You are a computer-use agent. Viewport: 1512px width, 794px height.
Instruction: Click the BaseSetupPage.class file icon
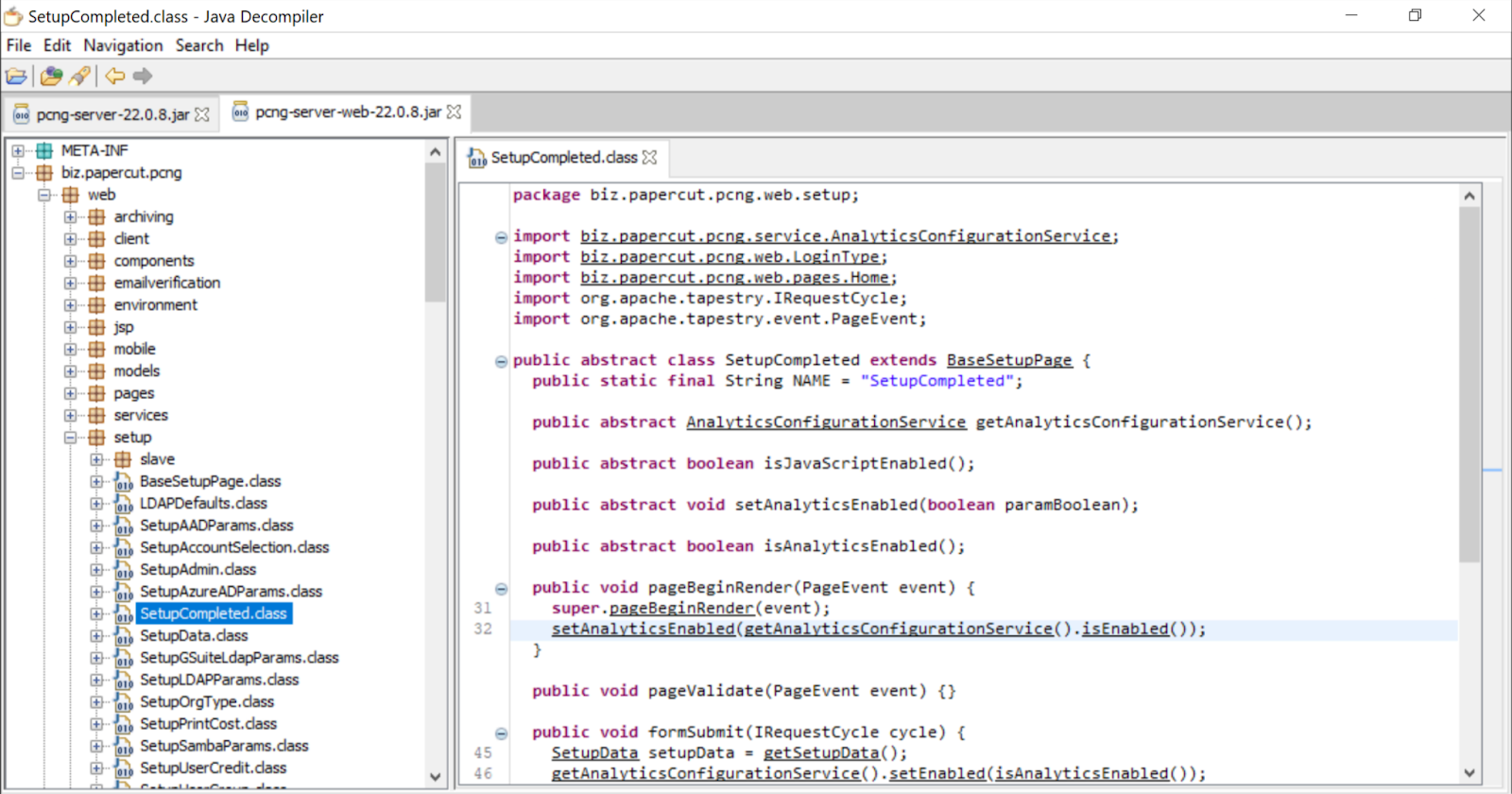(123, 482)
